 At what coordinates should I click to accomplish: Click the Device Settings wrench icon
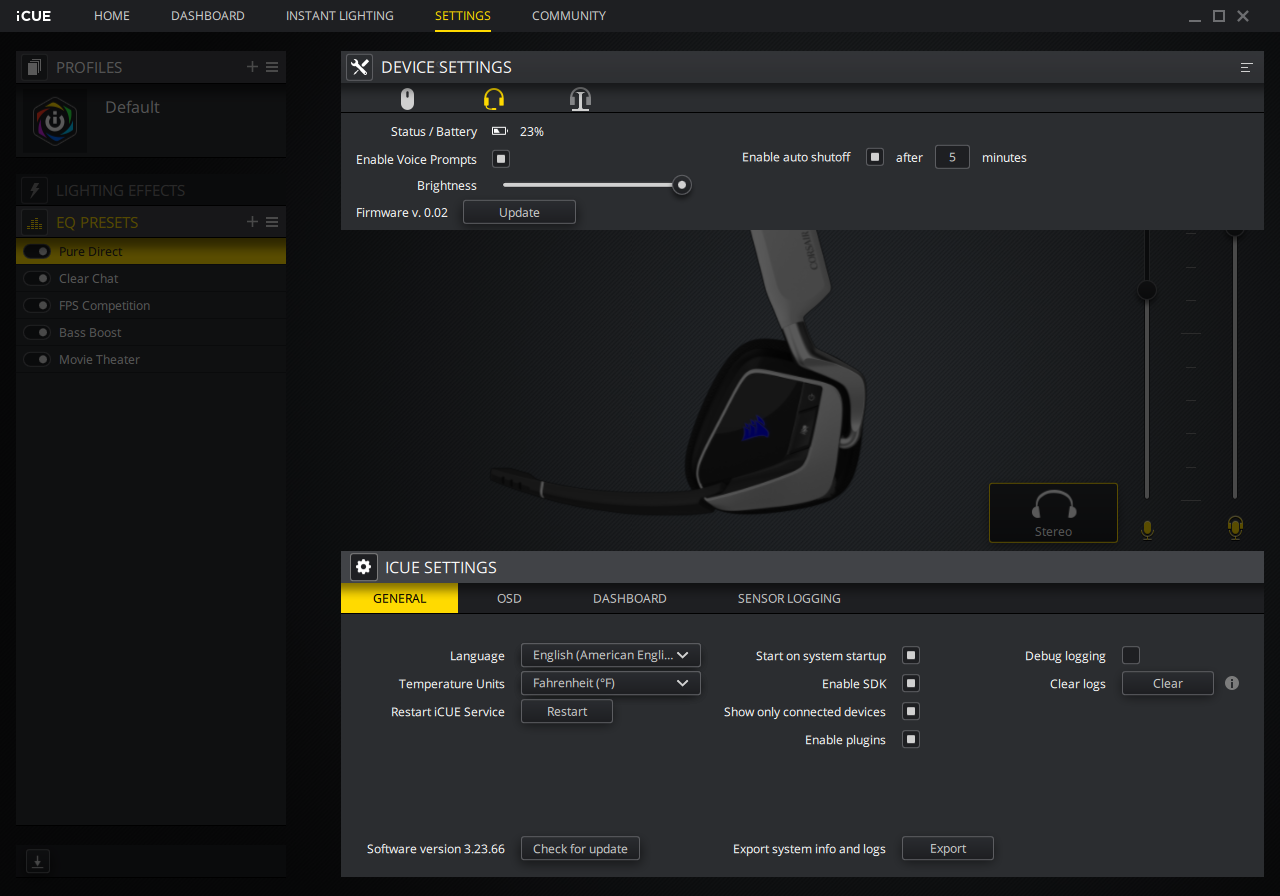tap(359, 67)
